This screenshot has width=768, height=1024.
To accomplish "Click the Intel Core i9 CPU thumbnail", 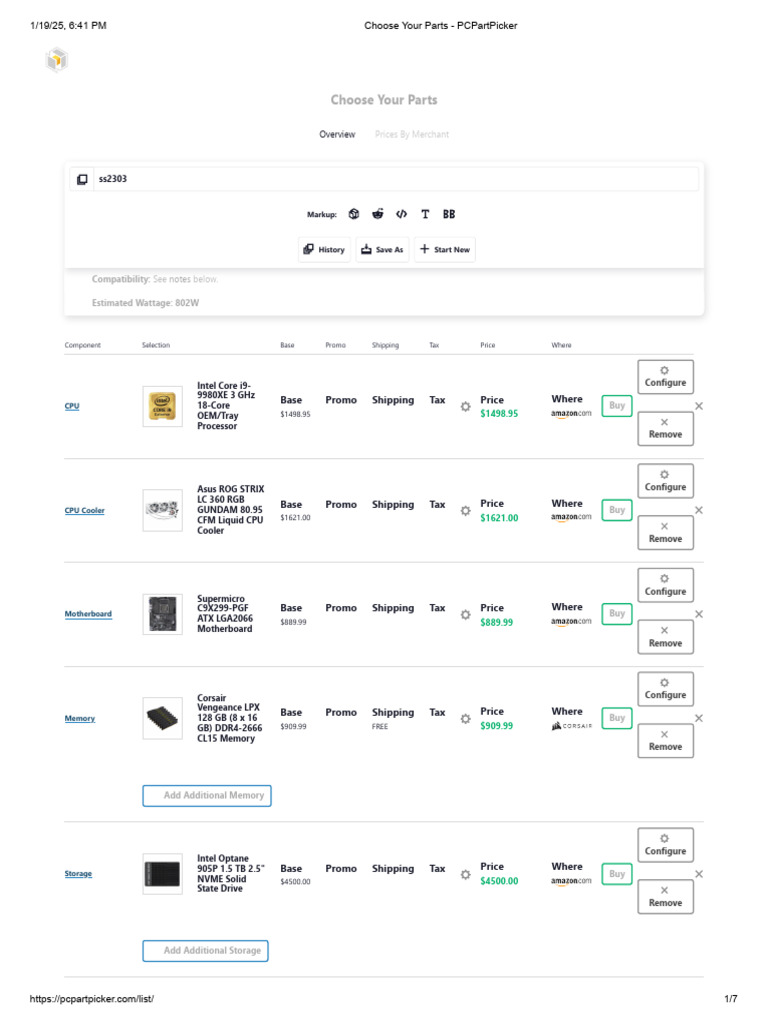I will click(x=163, y=406).
